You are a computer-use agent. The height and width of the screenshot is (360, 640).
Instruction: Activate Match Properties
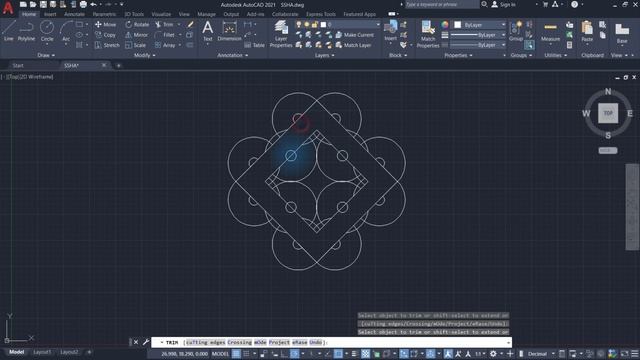click(428, 34)
